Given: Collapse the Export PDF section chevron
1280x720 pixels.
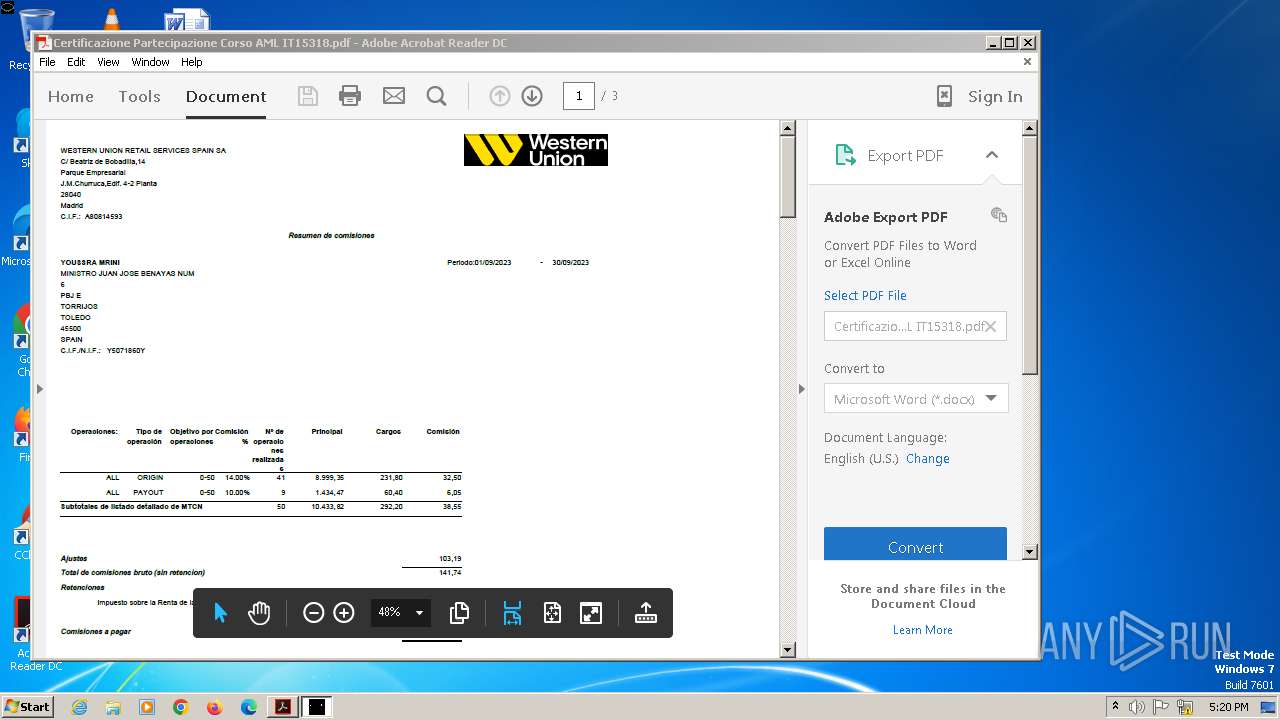Looking at the screenshot, I should point(992,155).
